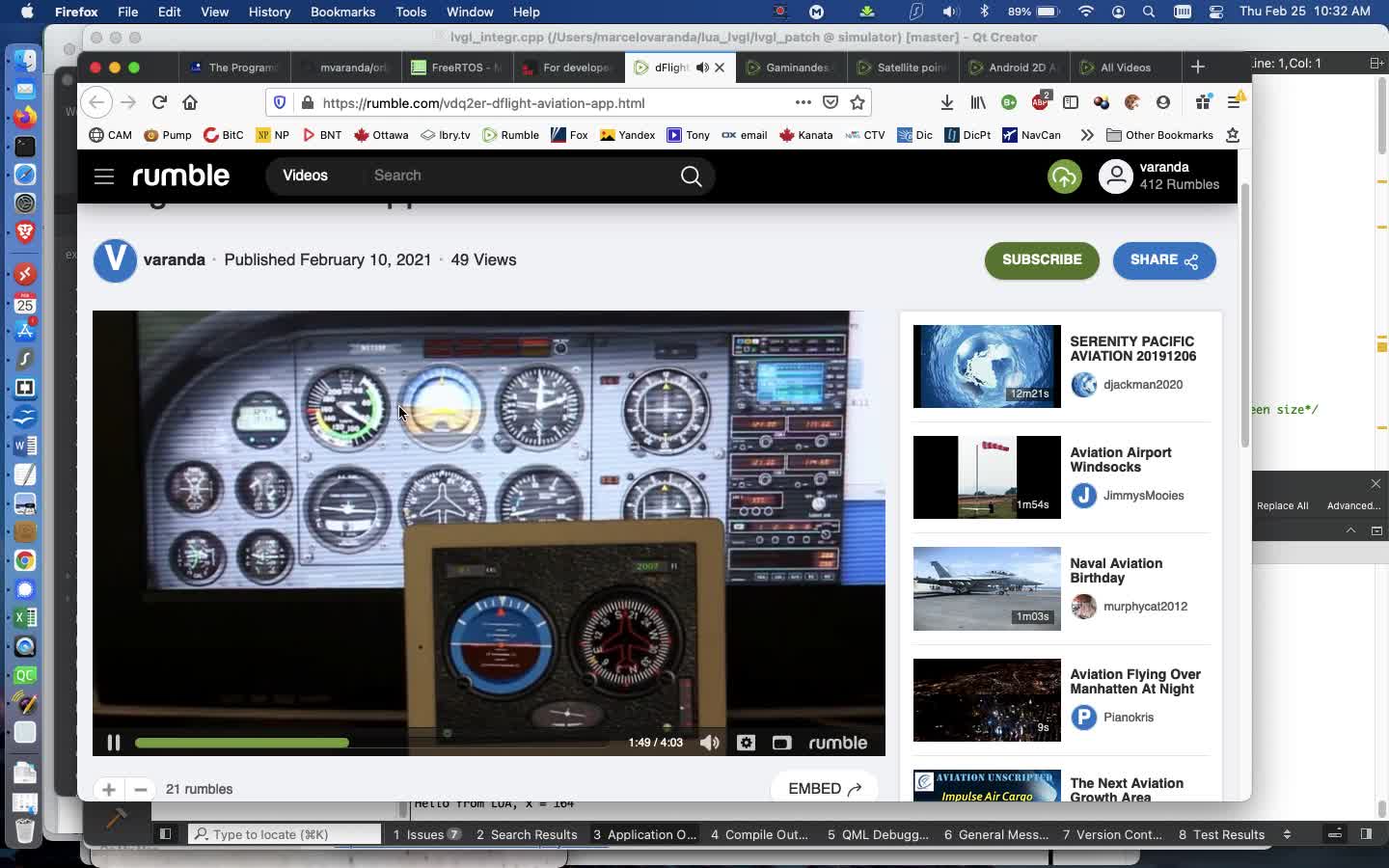
Task: Open the Videos search category dropdown
Action: pyautogui.click(x=306, y=176)
